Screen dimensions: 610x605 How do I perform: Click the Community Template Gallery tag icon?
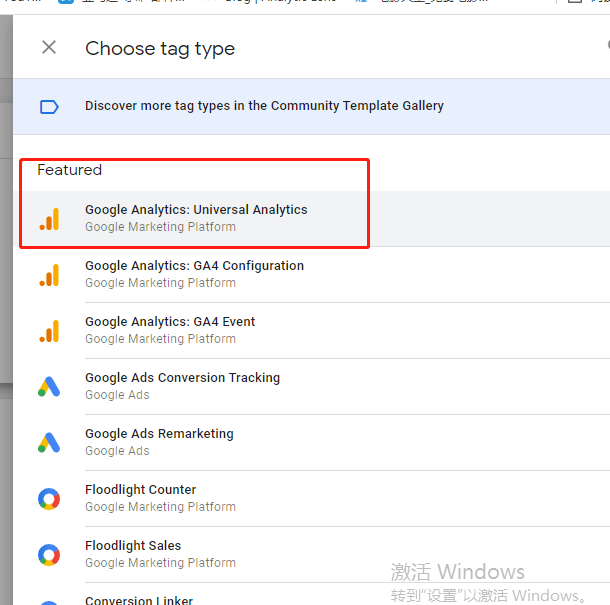click(x=49, y=107)
